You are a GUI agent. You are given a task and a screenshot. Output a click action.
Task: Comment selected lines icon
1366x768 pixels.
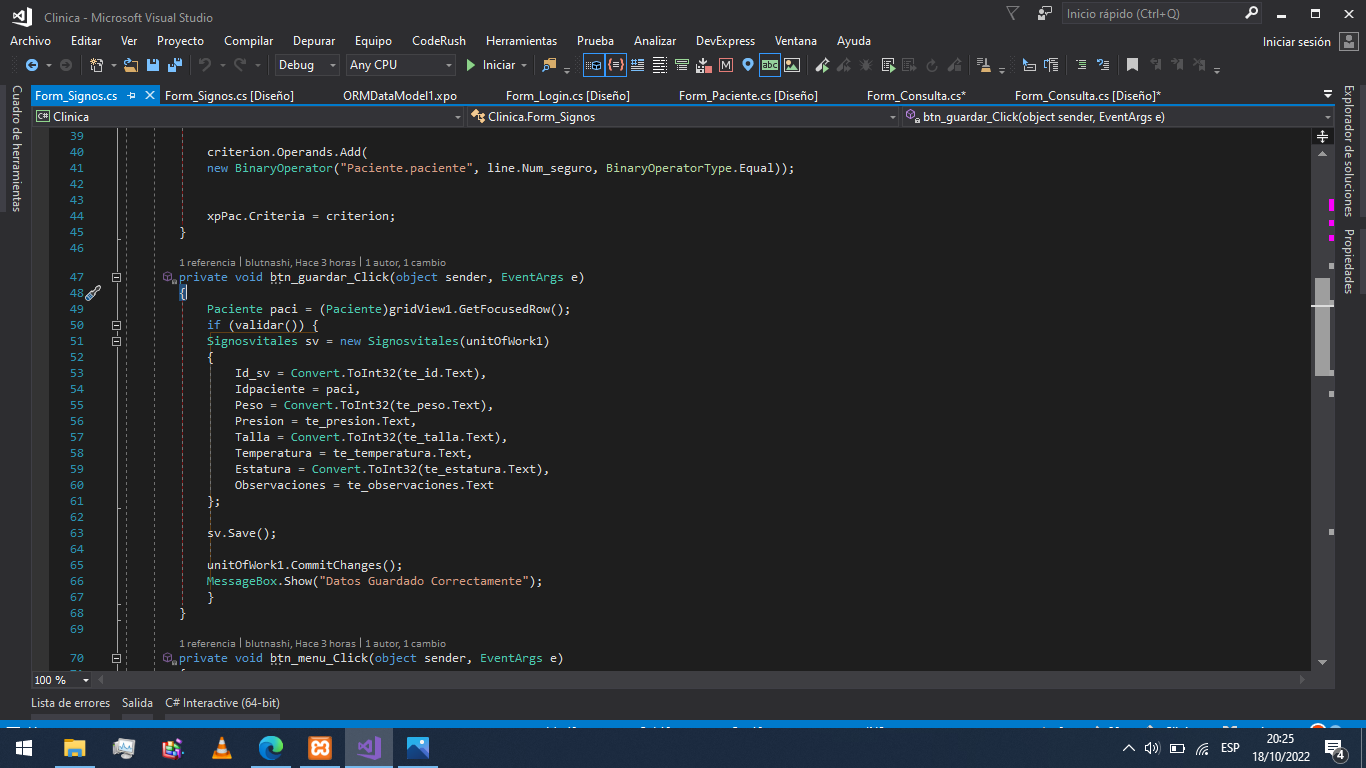click(1081, 65)
